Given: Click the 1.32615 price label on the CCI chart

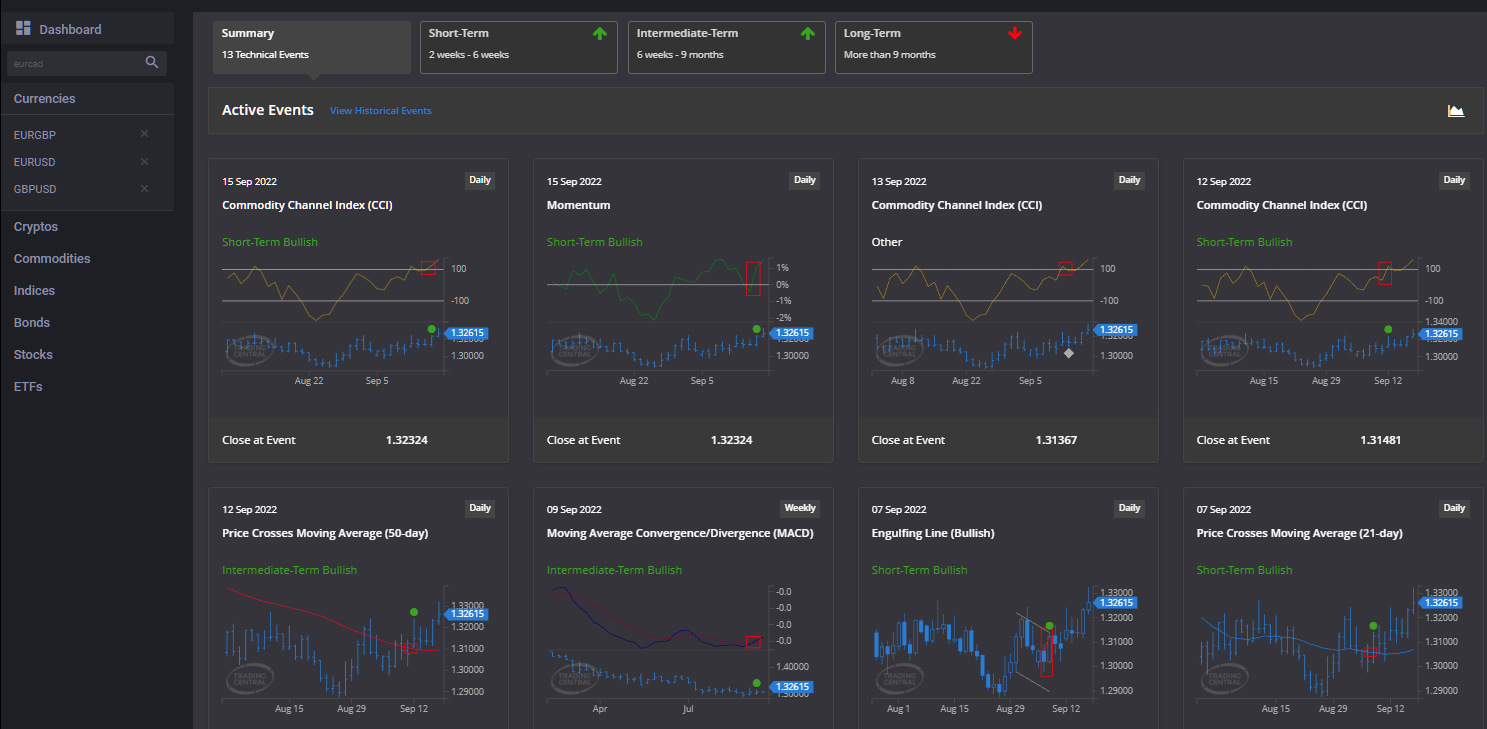Looking at the screenshot, I should pyautogui.click(x=467, y=333).
